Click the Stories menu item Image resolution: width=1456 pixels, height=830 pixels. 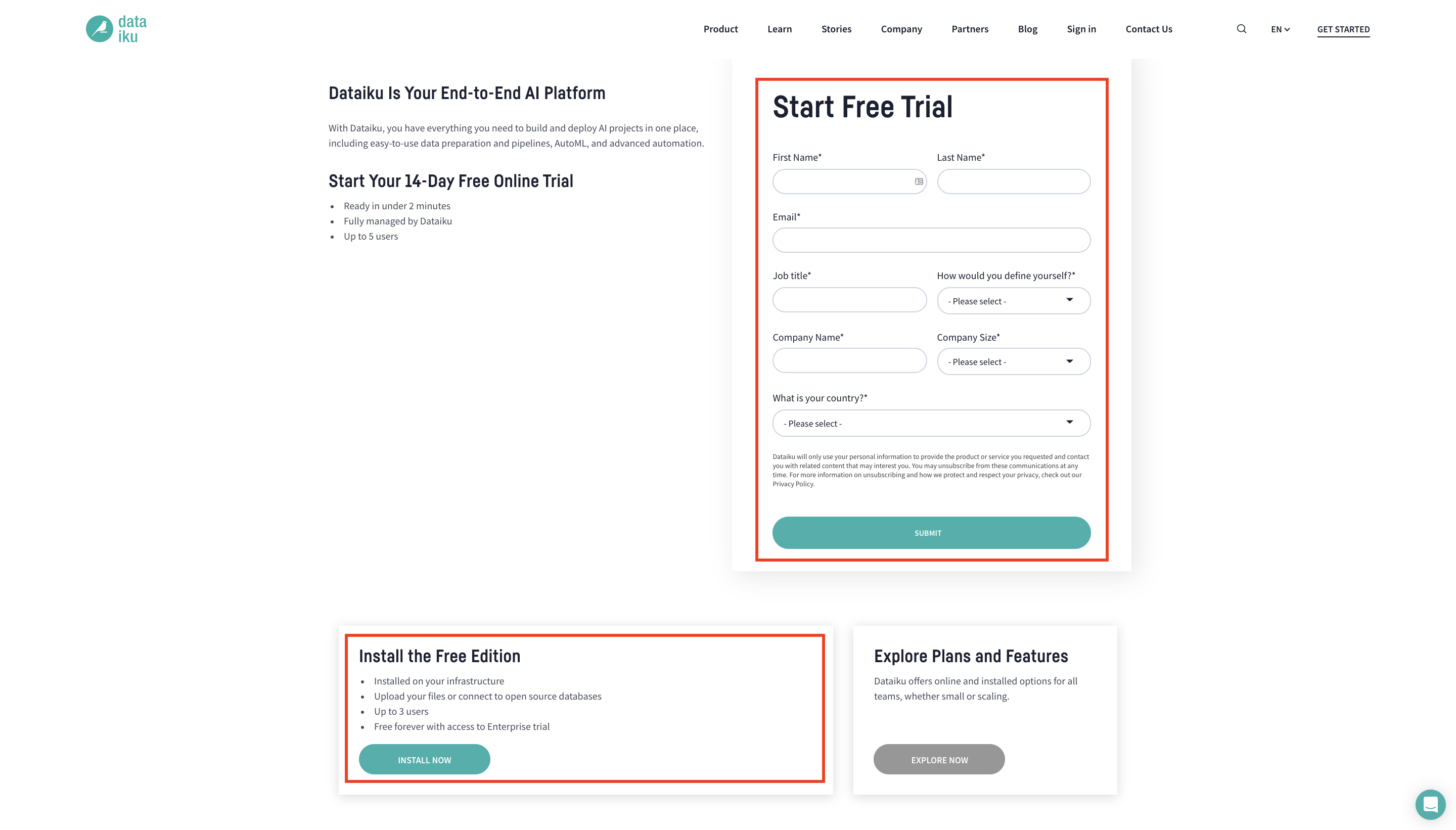coord(836,28)
